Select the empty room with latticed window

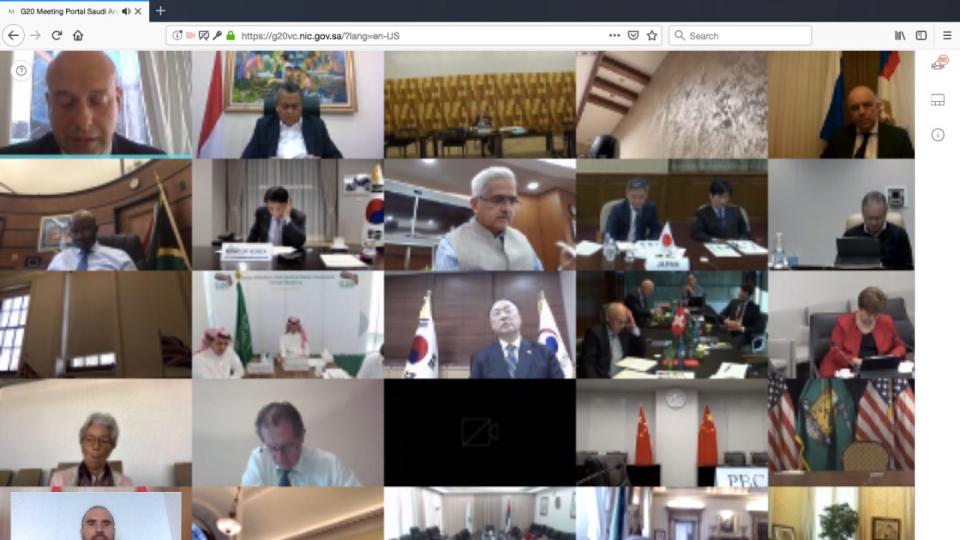[x=96, y=324]
